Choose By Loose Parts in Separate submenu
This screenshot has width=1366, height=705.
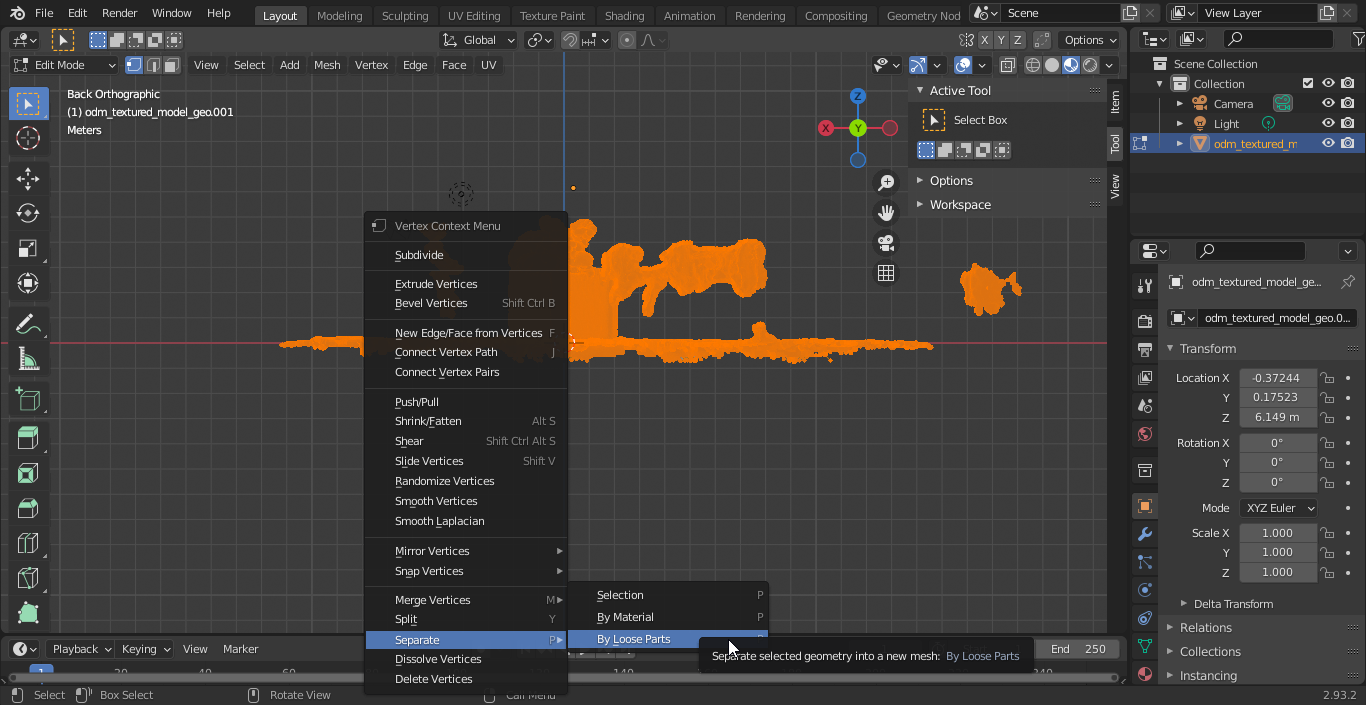coord(634,639)
